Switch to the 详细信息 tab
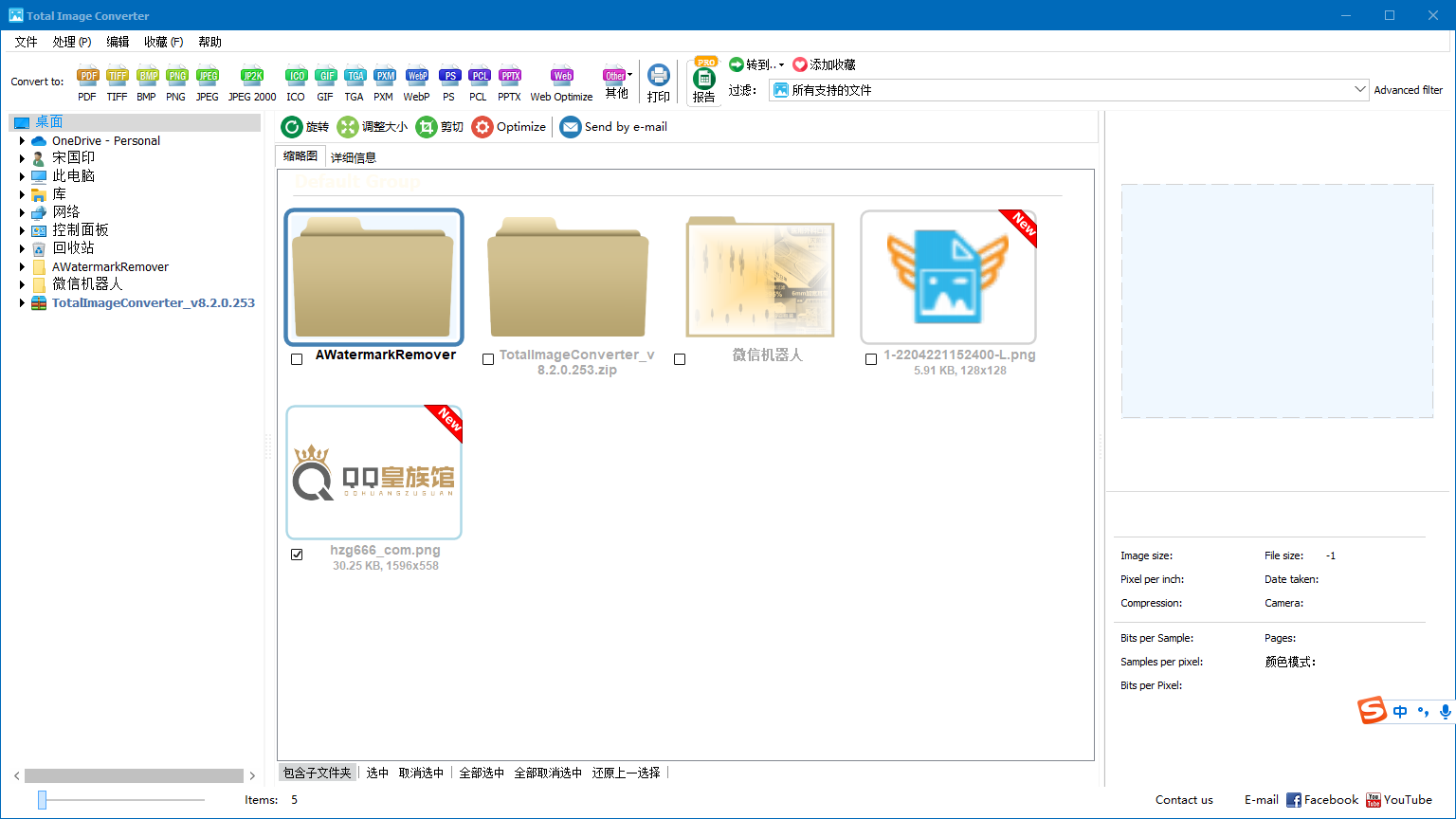Image resolution: width=1456 pixels, height=819 pixels. (x=354, y=157)
